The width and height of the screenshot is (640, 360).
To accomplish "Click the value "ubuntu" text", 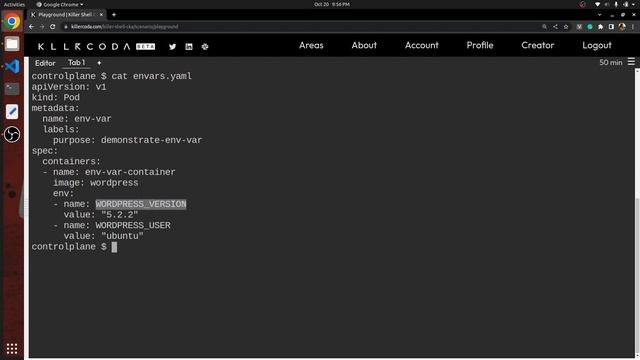I will click(x=122, y=236).
